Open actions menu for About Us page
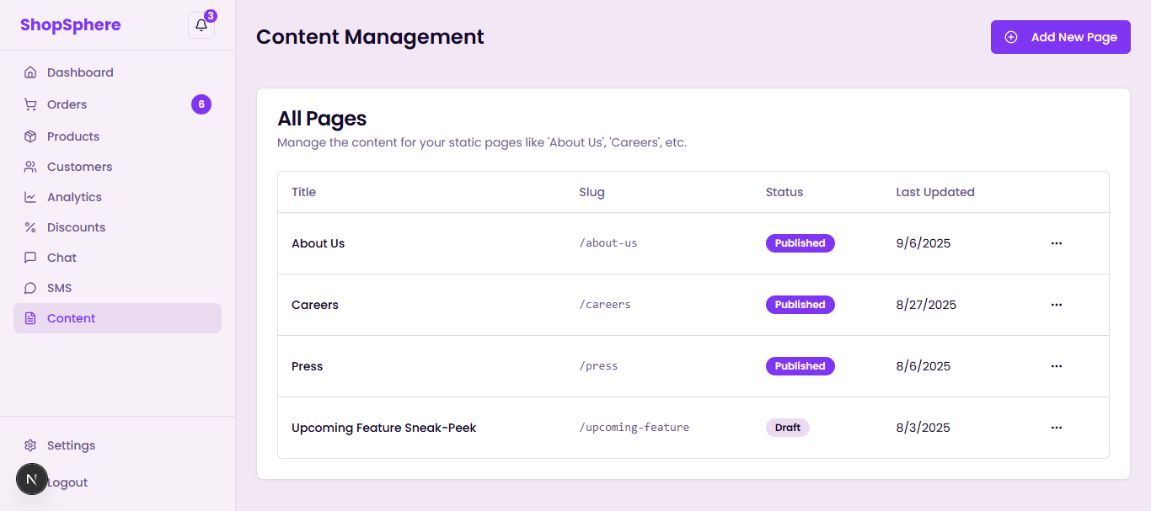 pos(1056,243)
